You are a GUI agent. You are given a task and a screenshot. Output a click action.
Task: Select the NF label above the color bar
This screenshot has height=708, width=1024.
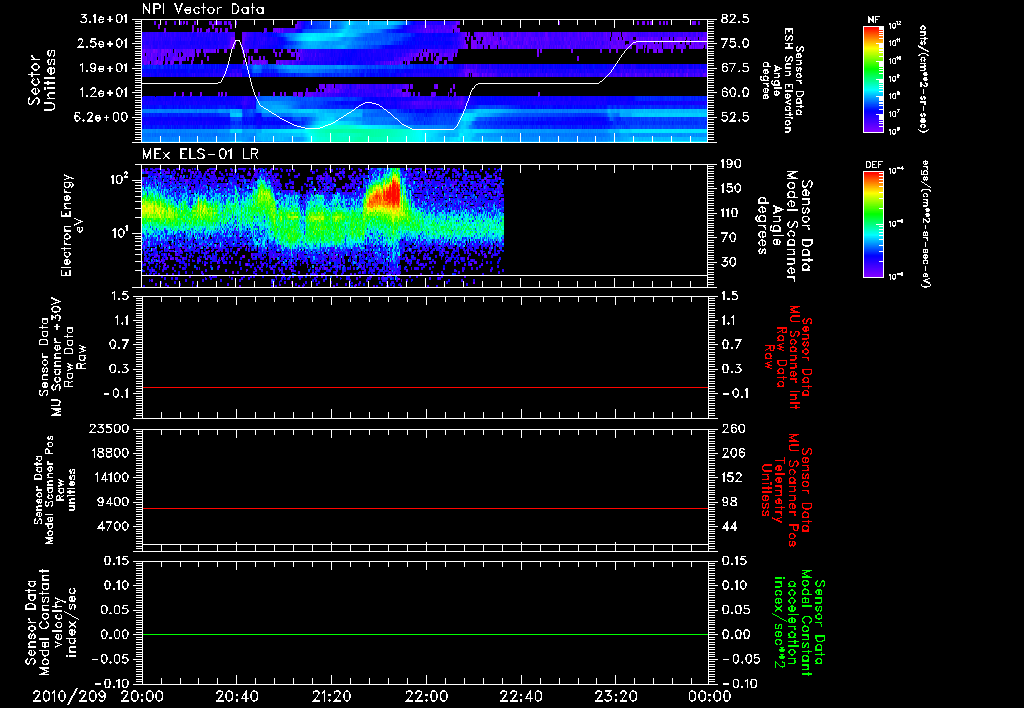[x=873, y=20]
